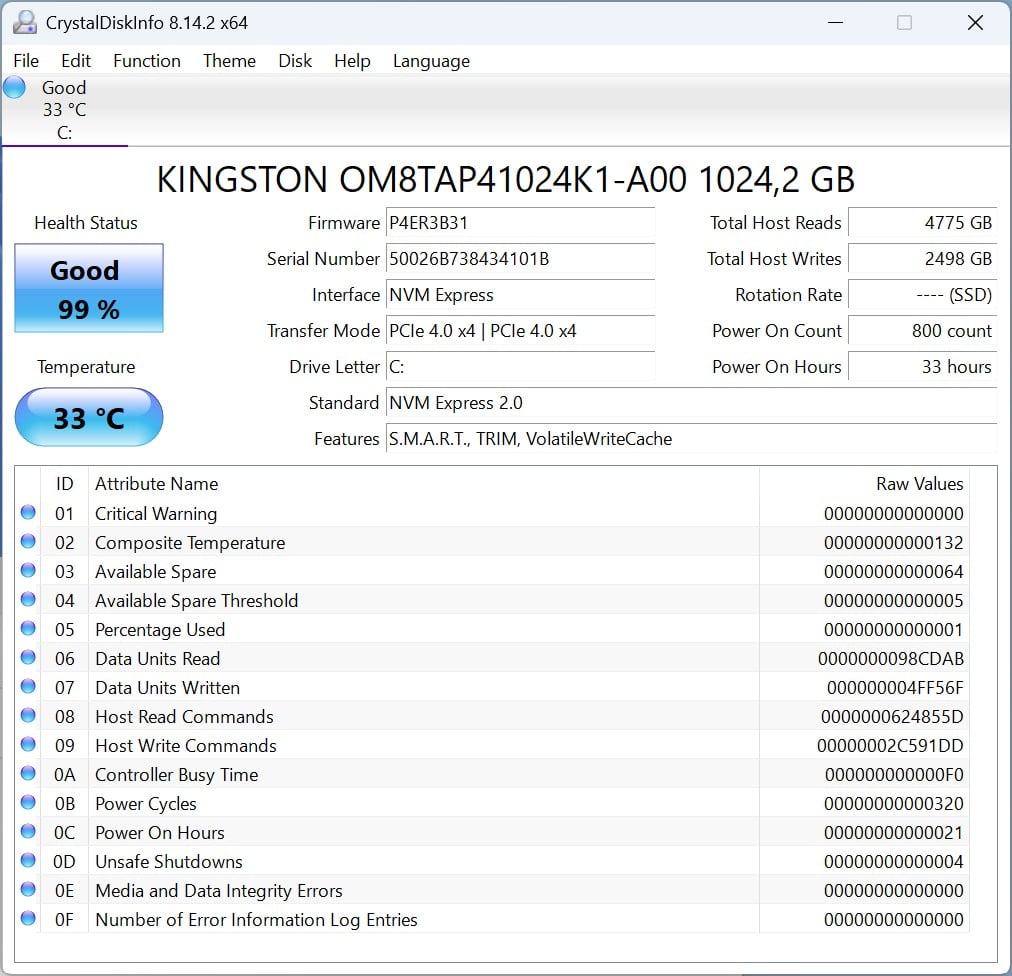Click the blue status orb beside drive C:

coord(15,88)
